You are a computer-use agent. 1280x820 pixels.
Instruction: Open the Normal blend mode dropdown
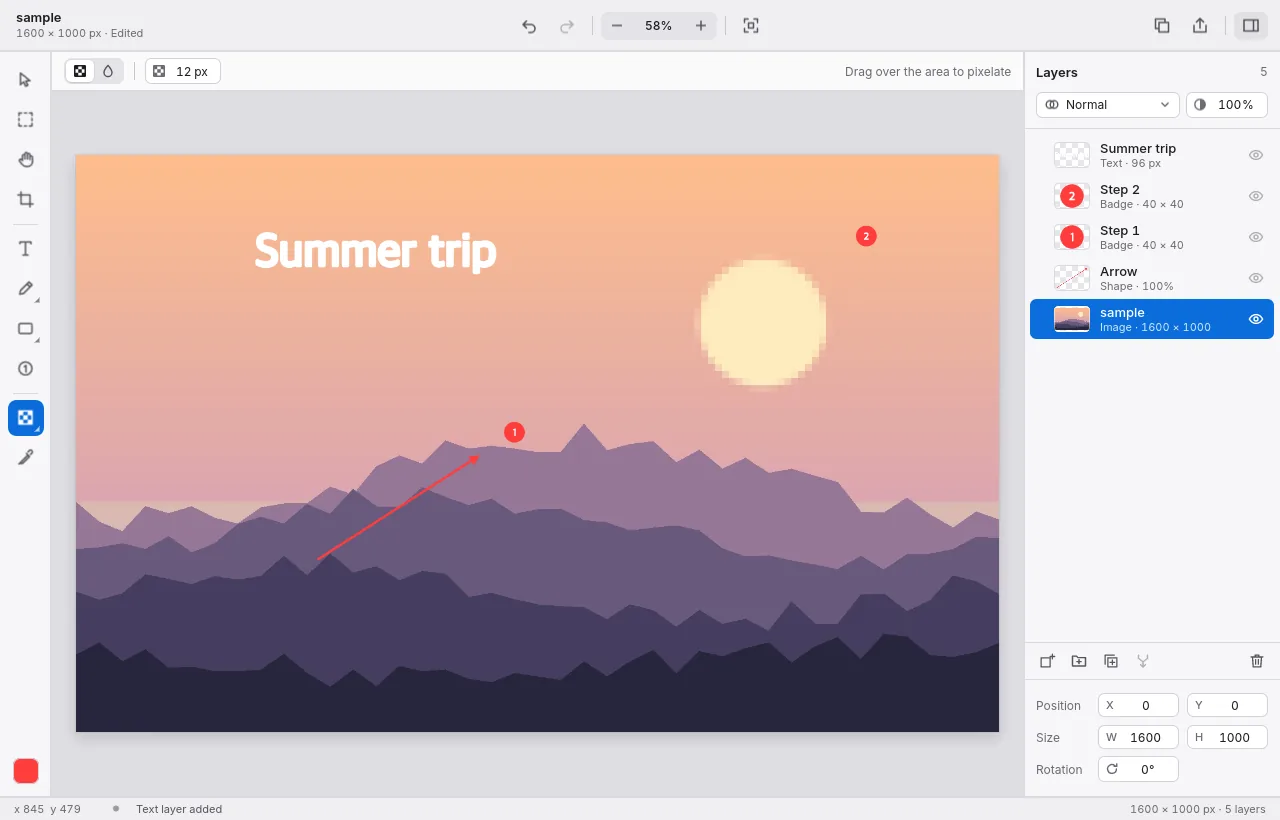click(x=1107, y=105)
